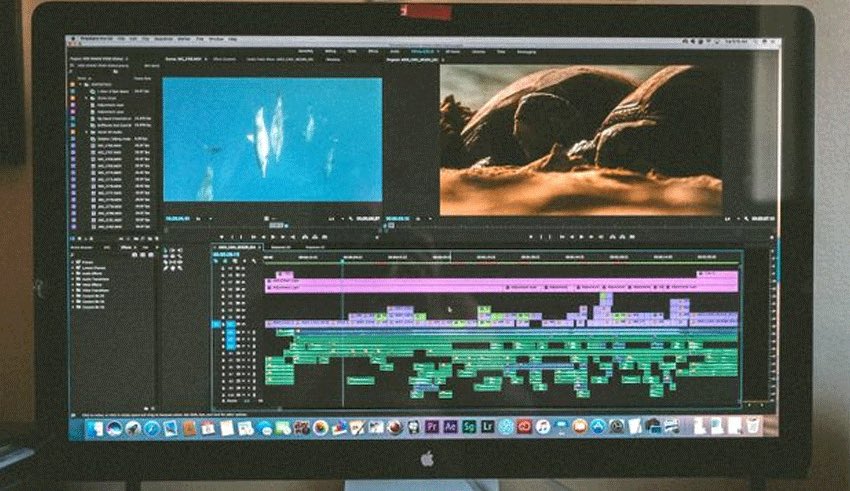Switch to the Editing workspace tab
The height and width of the screenshot is (491, 850).
[x=330, y=51]
